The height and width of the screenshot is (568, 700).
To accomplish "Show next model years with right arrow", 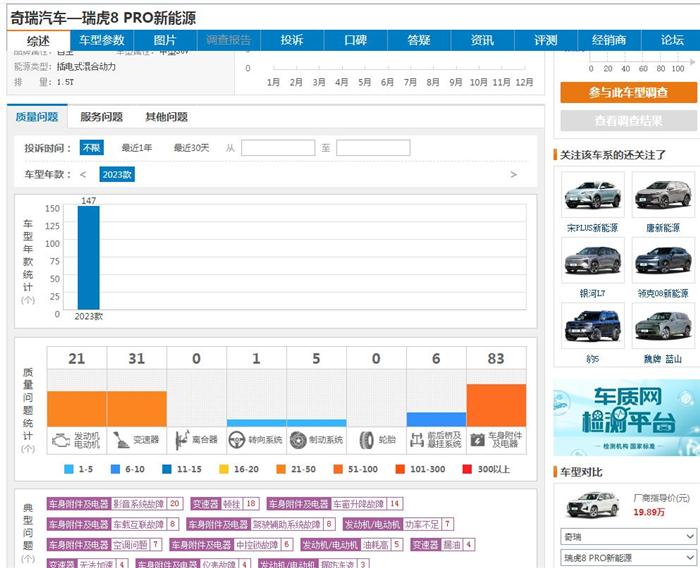I will [x=513, y=175].
